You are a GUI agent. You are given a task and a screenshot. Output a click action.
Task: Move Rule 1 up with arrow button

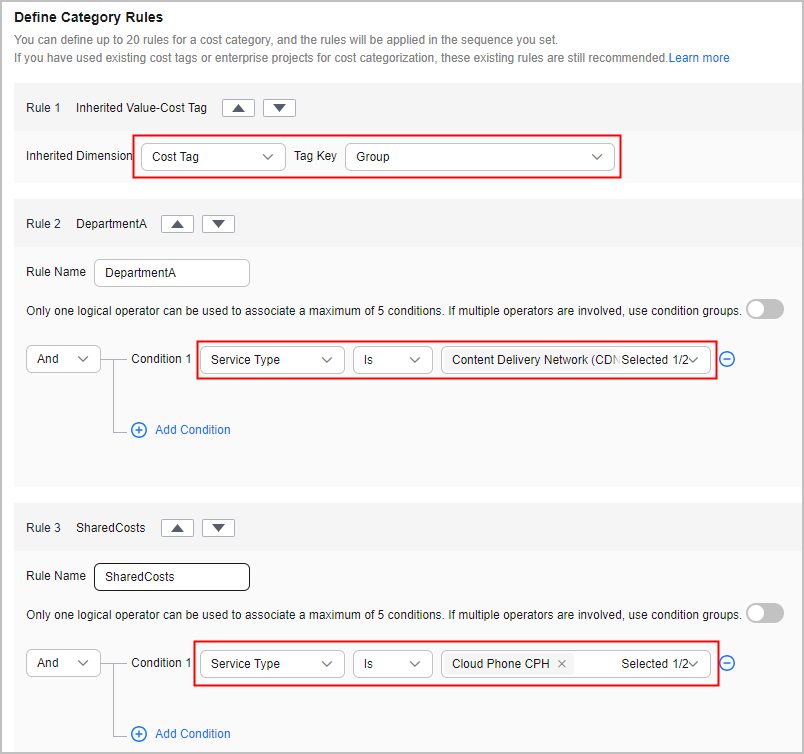238,108
